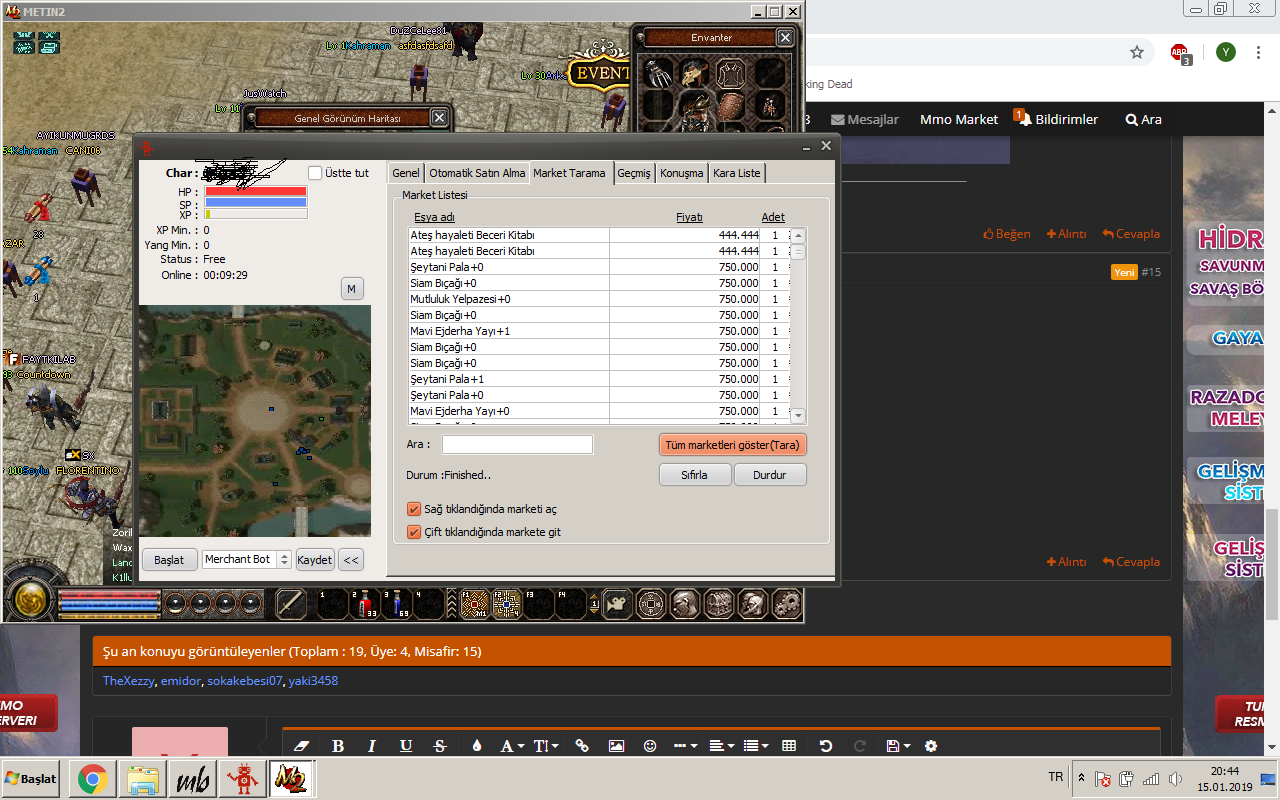Open the smiley emoji picker
The width and height of the screenshot is (1280, 800).
pos(650,746)
